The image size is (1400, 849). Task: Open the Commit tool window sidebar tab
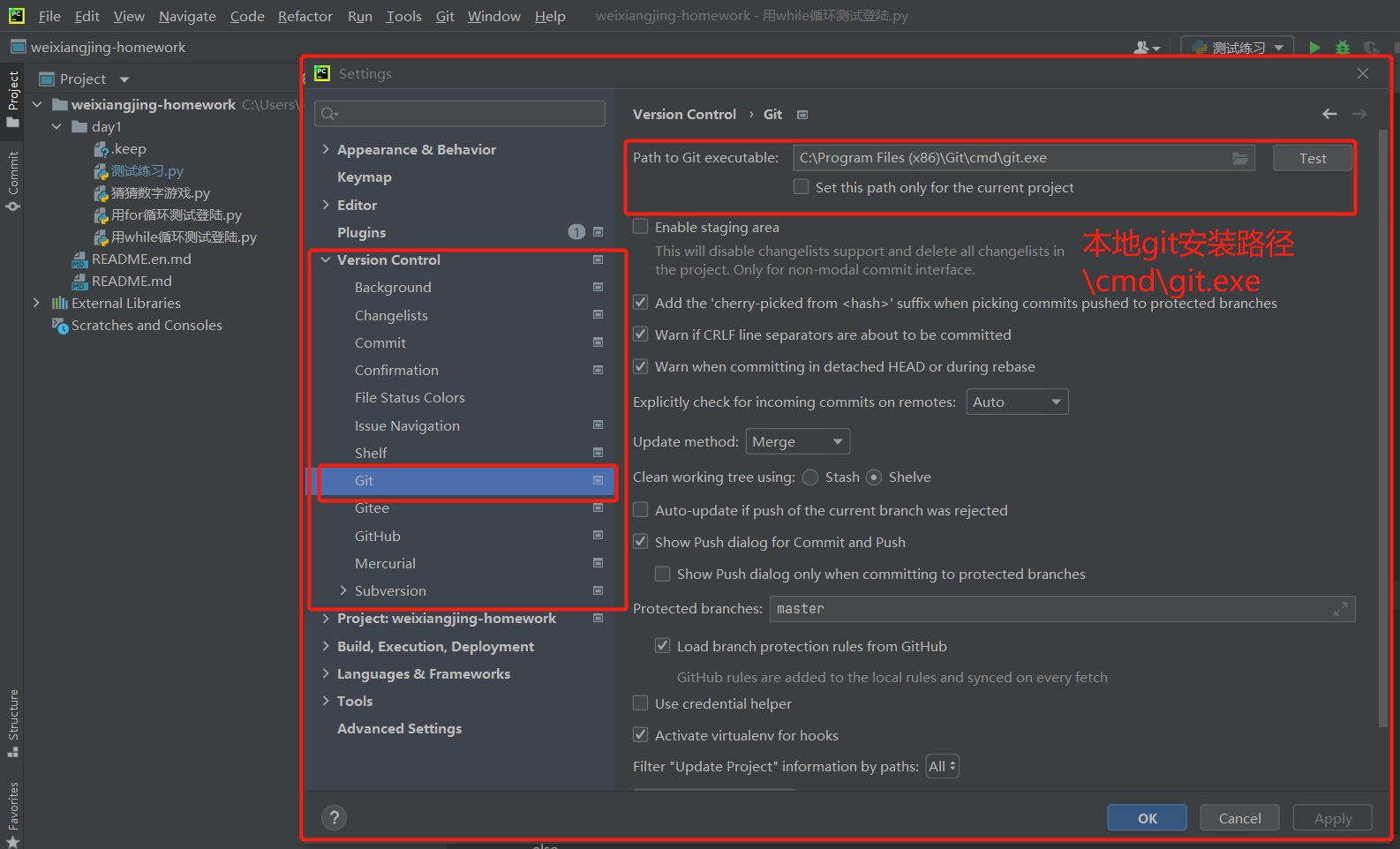(x=12, y=181)
